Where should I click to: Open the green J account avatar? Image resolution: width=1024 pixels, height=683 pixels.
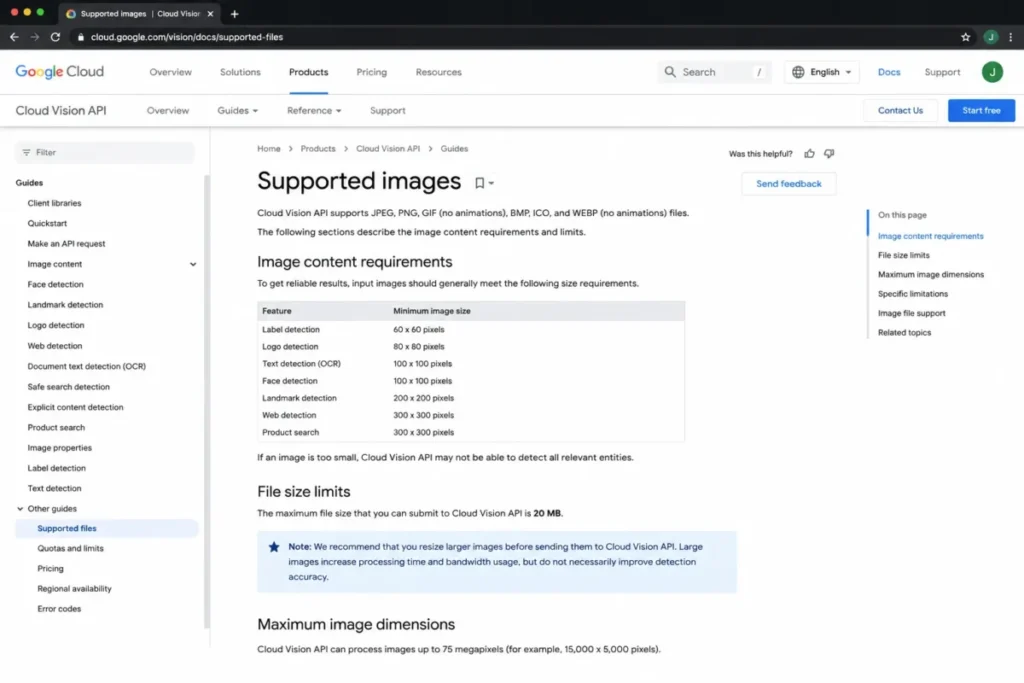pyautogui.click(x=992, y=72)
